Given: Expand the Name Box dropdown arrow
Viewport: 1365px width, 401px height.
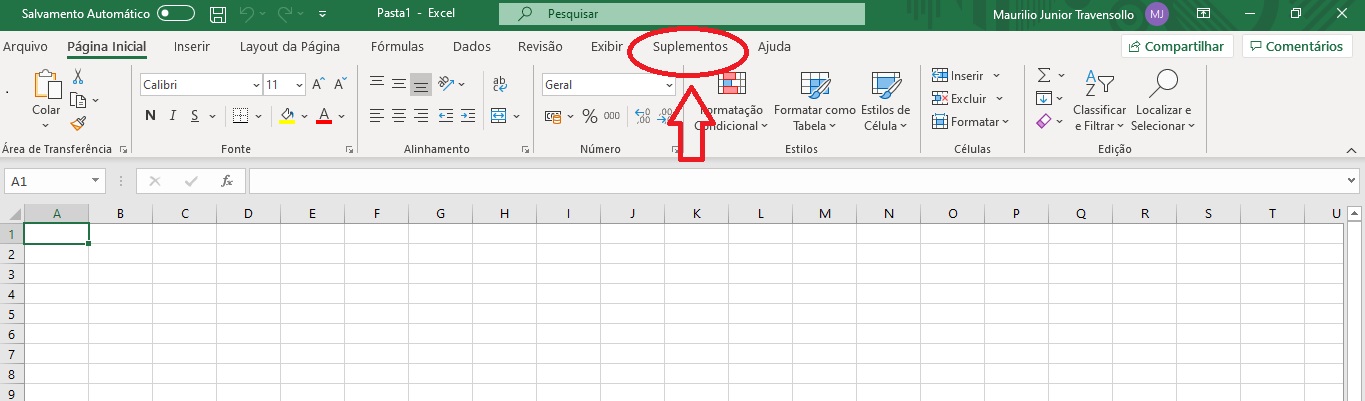Looking at the screenshot, I should (x=96, y=181).
